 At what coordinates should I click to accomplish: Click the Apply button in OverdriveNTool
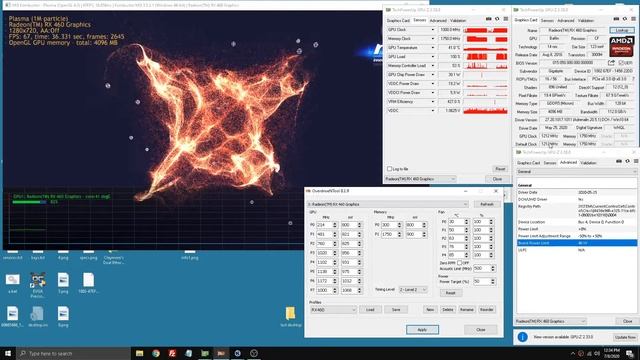point(422,329)
